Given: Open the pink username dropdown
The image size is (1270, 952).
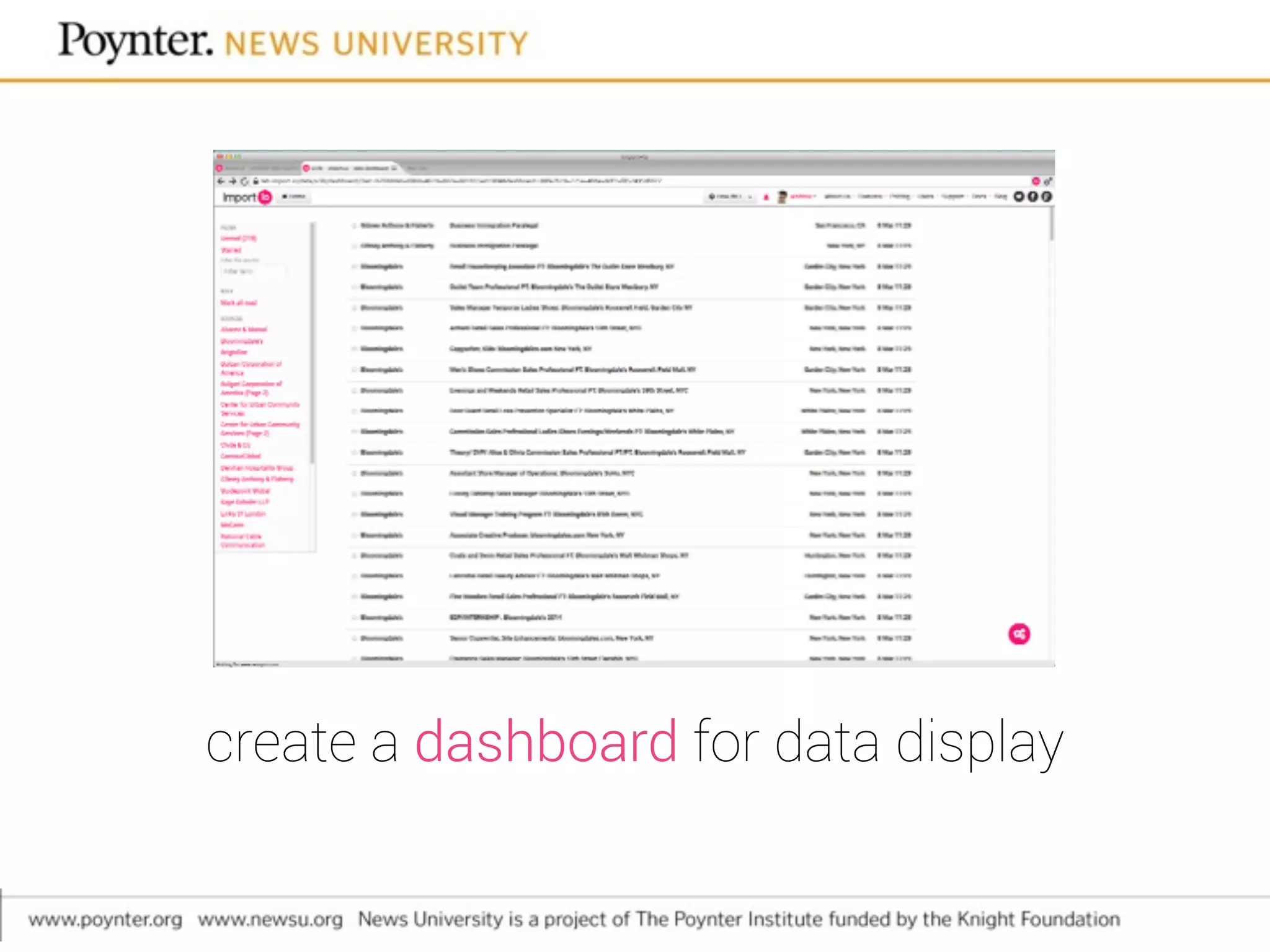Looking at the screenshot, I should click(x=802, y=196).
